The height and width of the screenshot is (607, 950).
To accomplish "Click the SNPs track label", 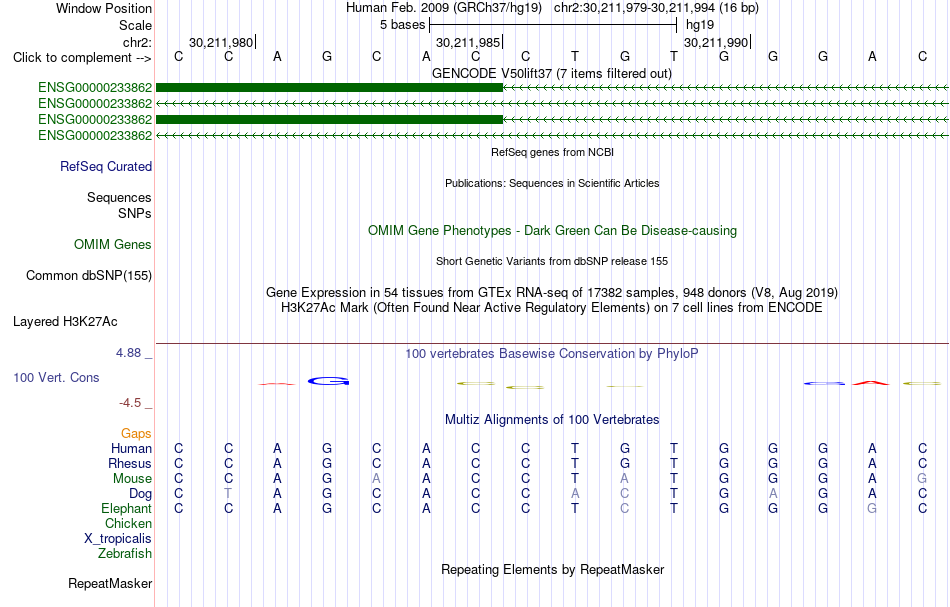I will (135, 213).
